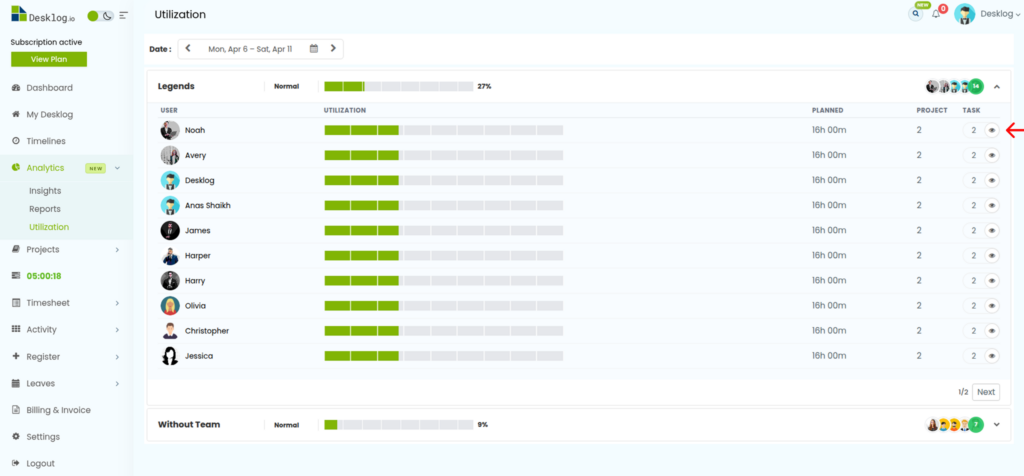
Task: Click the eye icon in Jessica's row
Action: (992, 356)
